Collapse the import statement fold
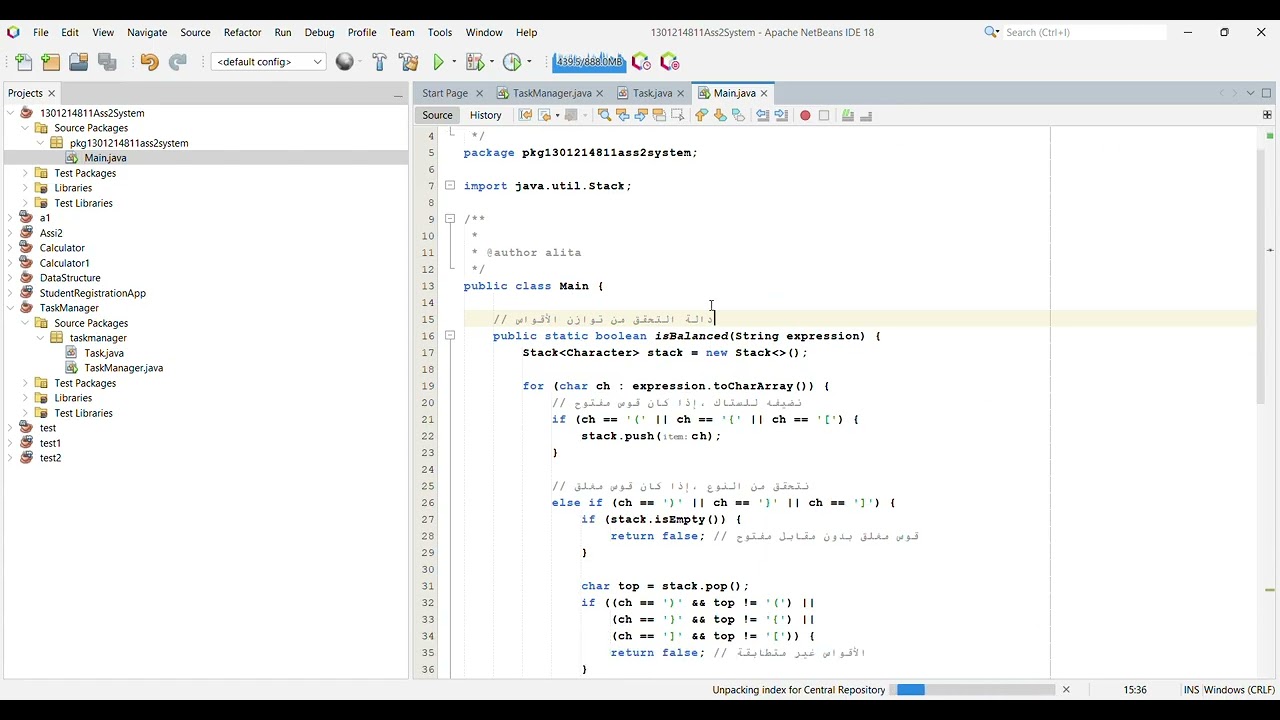This screenshot has height=720, width=1280. (450, 186)
